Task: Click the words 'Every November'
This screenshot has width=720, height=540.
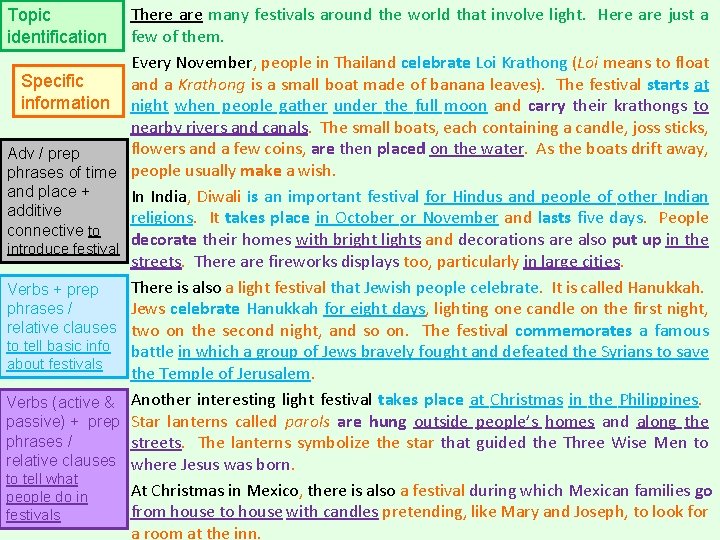Action: 191,62
